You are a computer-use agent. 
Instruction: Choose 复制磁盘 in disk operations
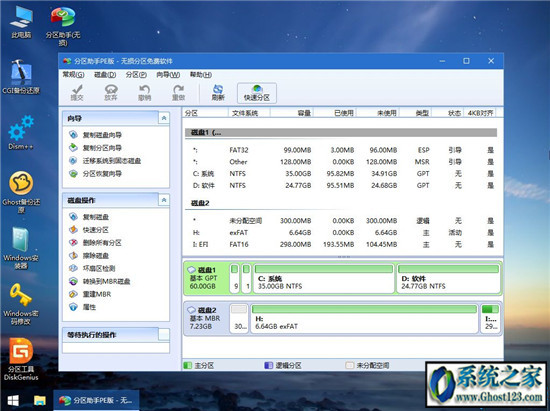pyautogui.click(x=89, y=217)
